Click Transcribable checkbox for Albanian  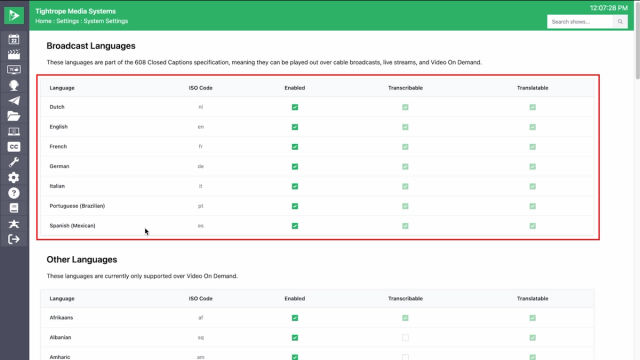(x=405, y=338)
